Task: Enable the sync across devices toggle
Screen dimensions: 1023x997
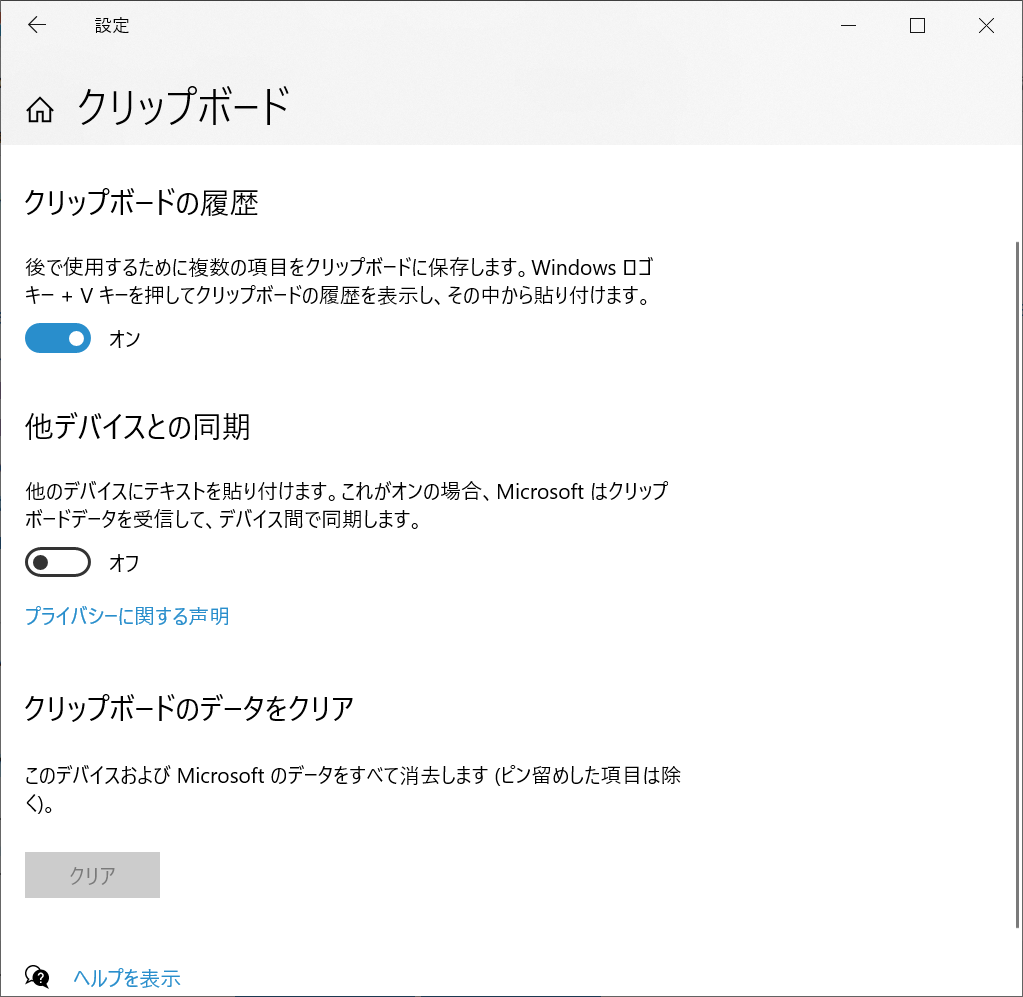Action: 58,562
